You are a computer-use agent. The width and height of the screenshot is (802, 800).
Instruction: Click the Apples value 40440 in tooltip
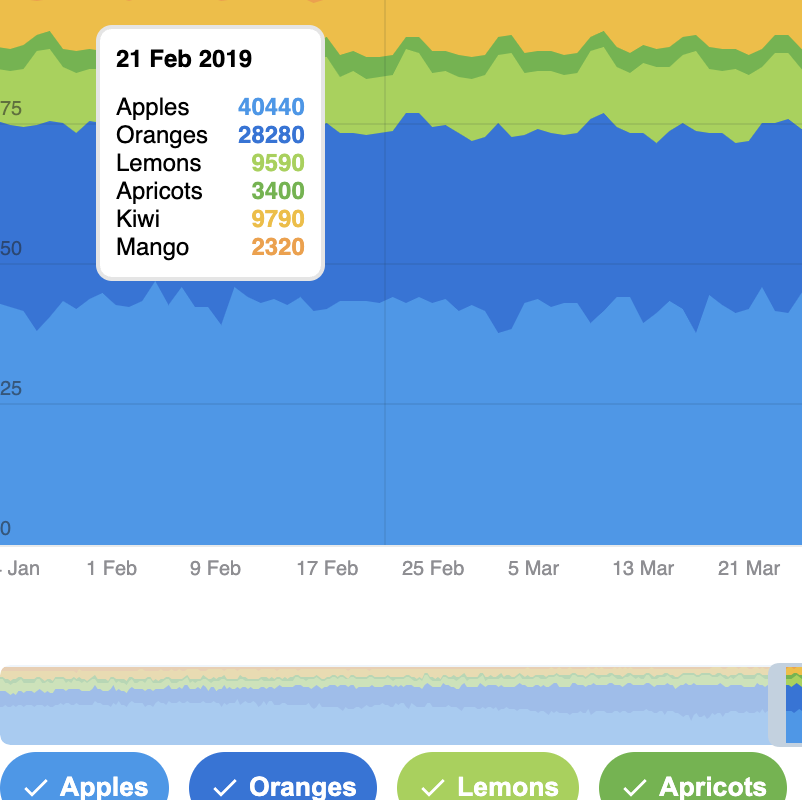[x=271, y=108]
